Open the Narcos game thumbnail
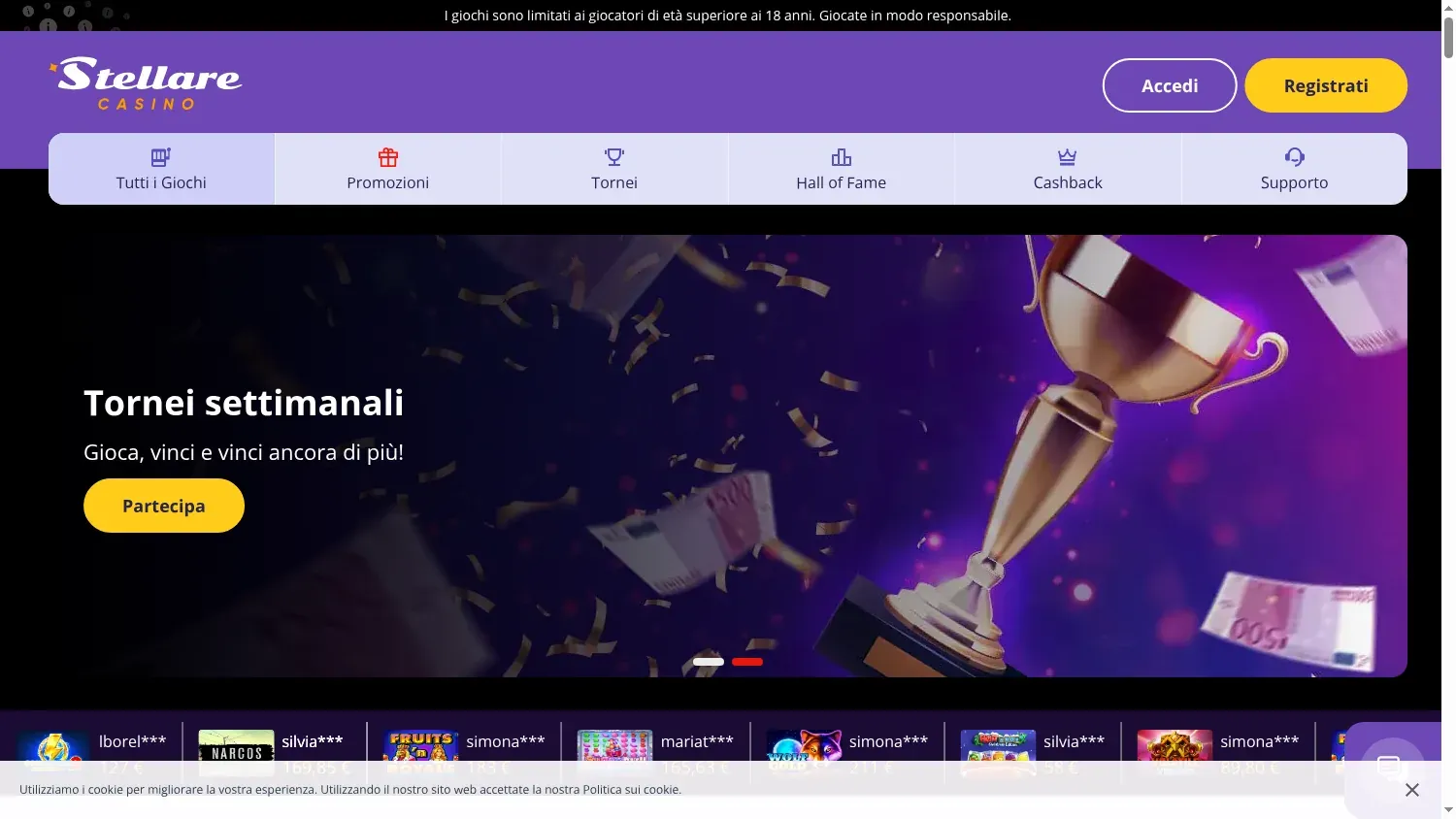 (x=236, y=753)
